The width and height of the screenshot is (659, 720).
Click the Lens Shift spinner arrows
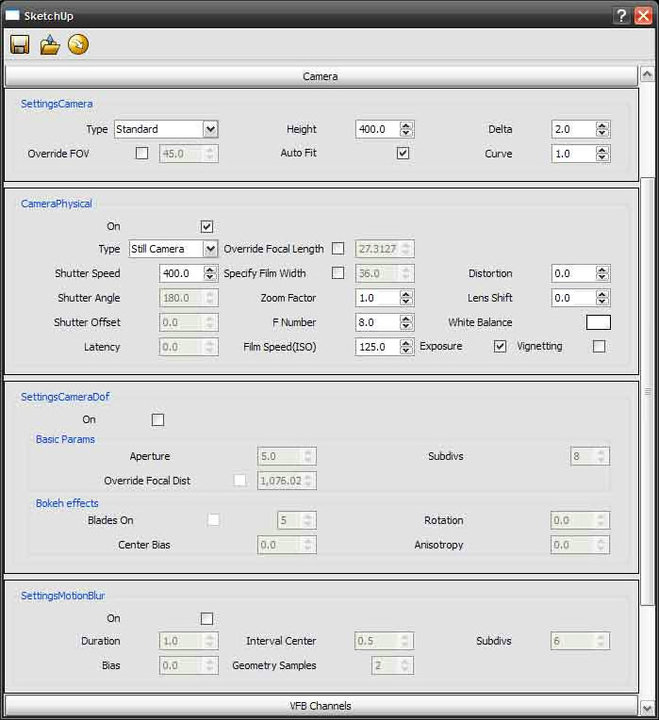pyautogui.click(x=602, y=298)
